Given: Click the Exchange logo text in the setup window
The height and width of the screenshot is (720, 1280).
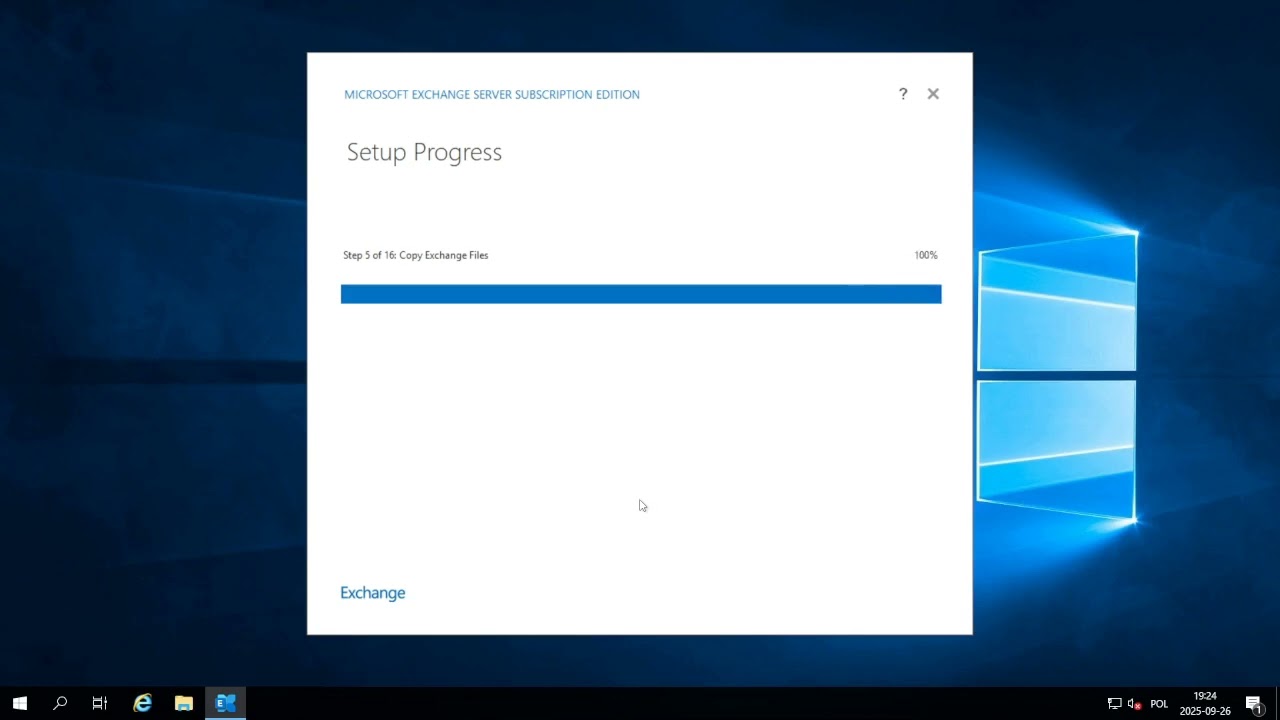Looking at the screenshot, I should tap(373, 593).
